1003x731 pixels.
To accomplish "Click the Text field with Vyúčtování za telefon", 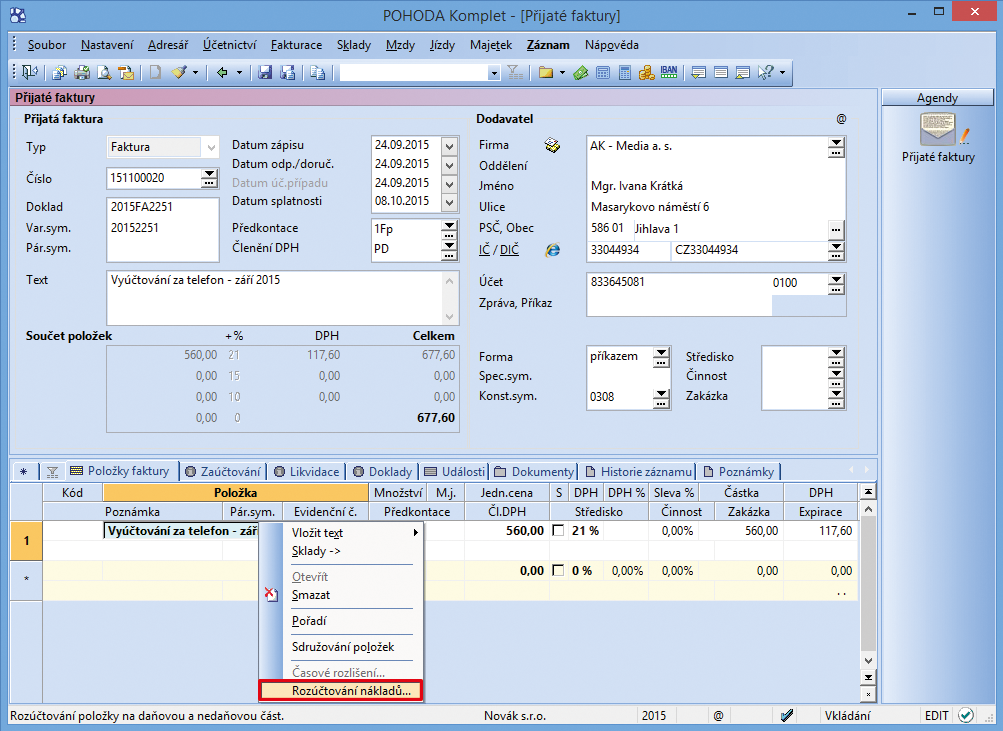I will pos(275,298).
